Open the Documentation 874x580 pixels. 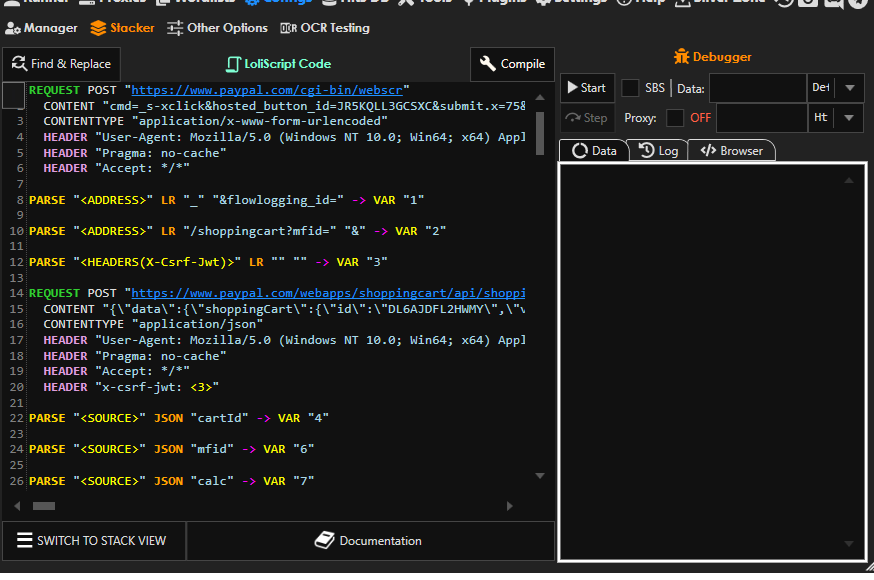(369, 541)
